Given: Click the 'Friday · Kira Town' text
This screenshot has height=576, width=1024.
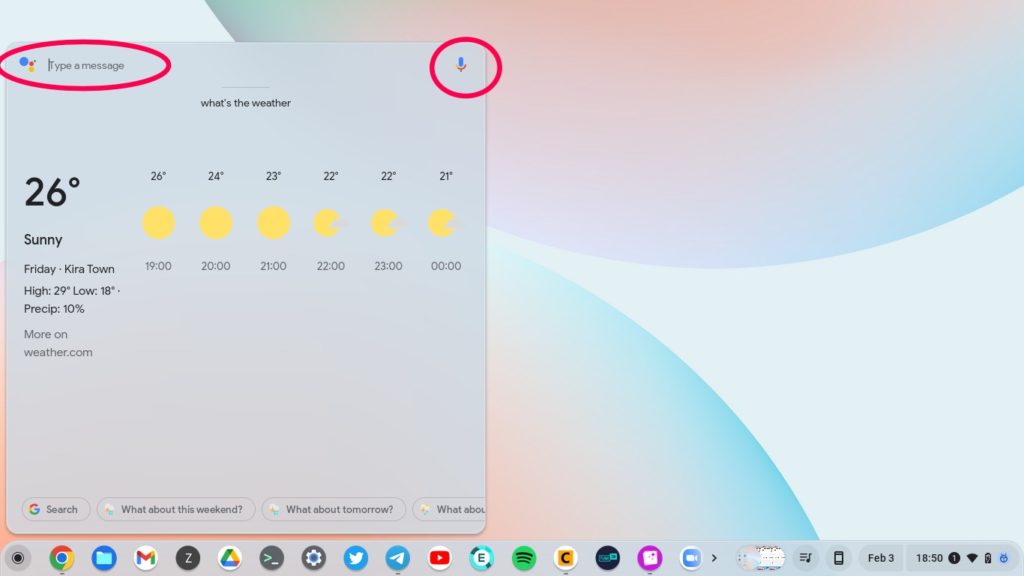Looking at the screenshot, I should pyautogui.click(x=69, y=269).
